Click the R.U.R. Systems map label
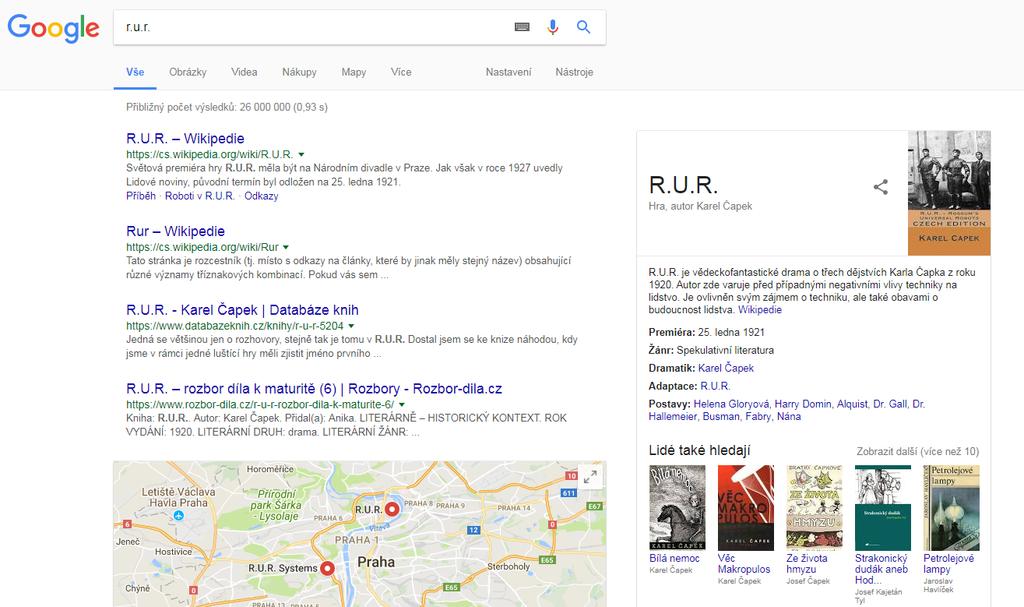Image resolution: width=1024 pixels, height=607 pixels. (283, 568)
